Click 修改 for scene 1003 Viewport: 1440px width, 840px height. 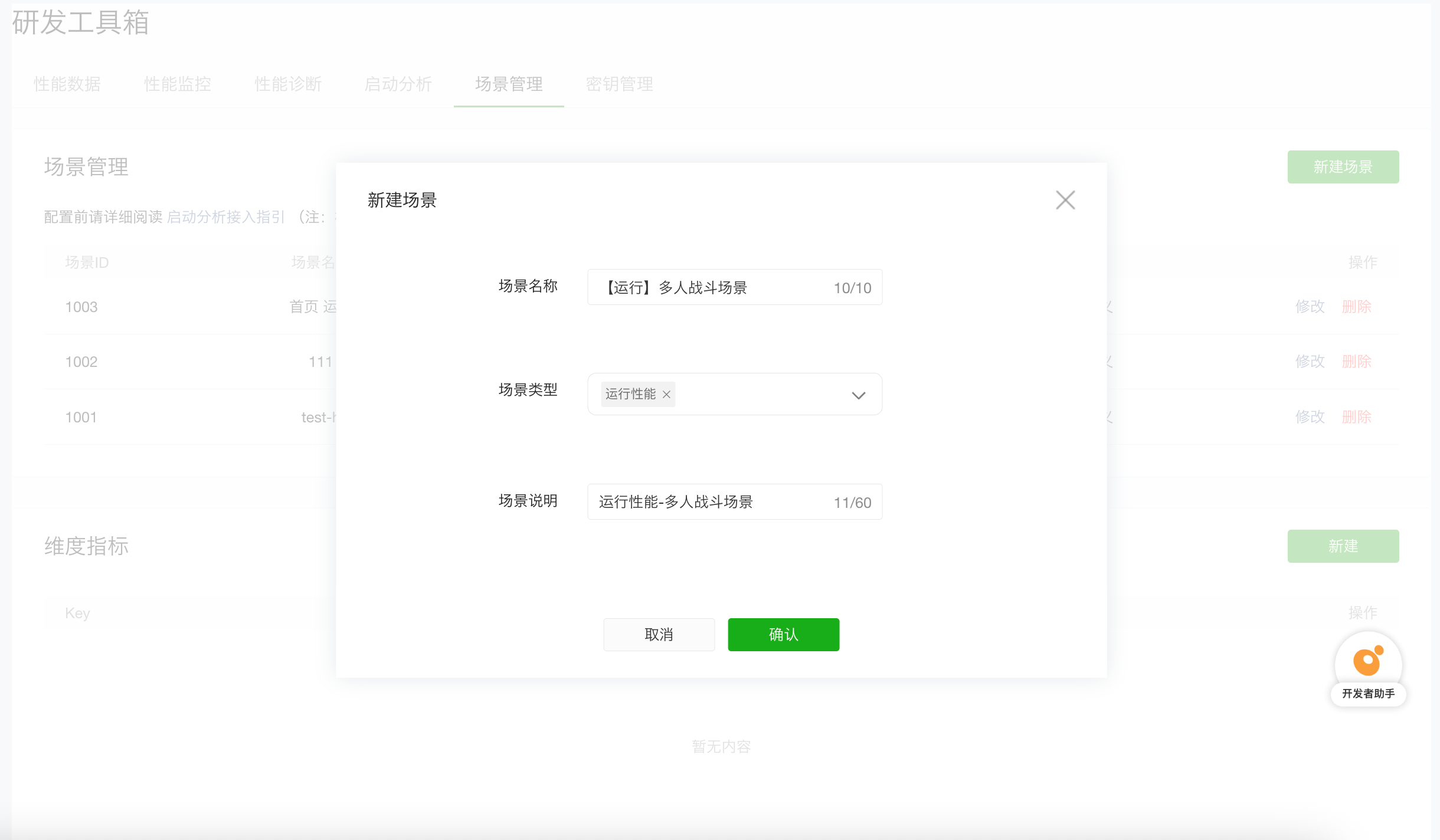coord(1310,307)
